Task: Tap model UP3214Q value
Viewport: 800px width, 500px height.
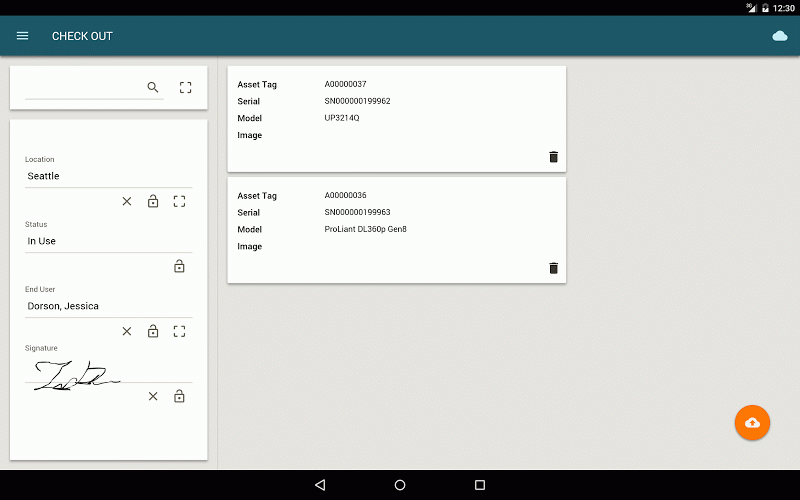Action: tap(342, 118)
